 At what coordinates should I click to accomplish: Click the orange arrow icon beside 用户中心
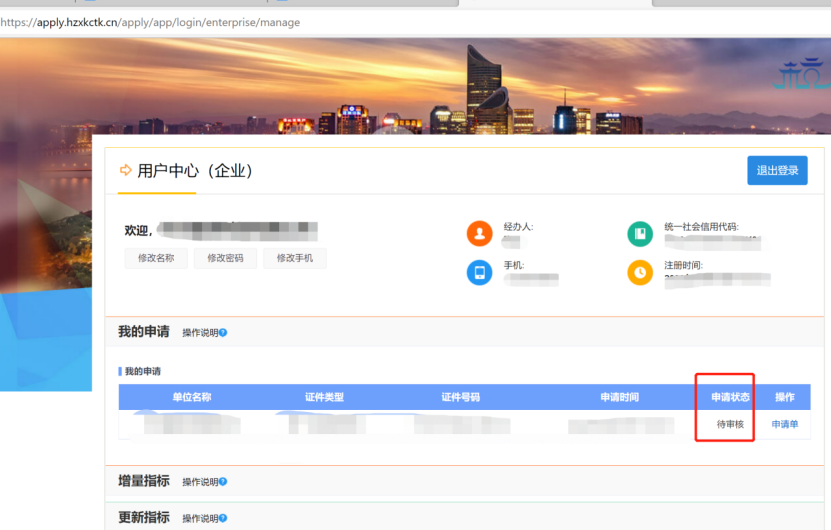tap(126, 171)
